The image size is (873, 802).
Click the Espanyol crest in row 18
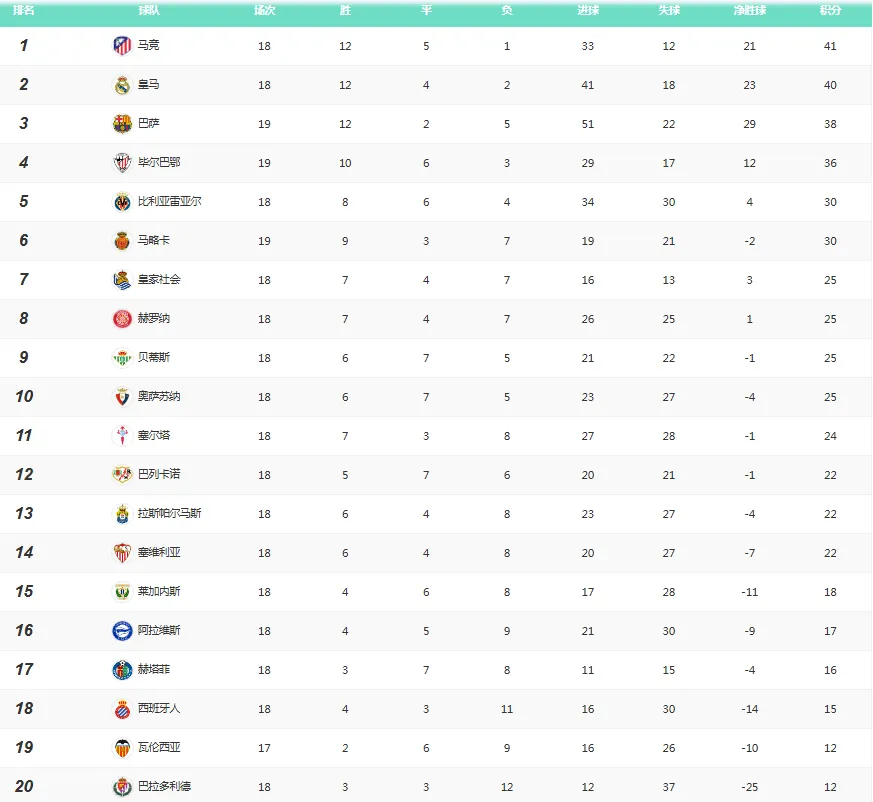[x=122, y=708]
